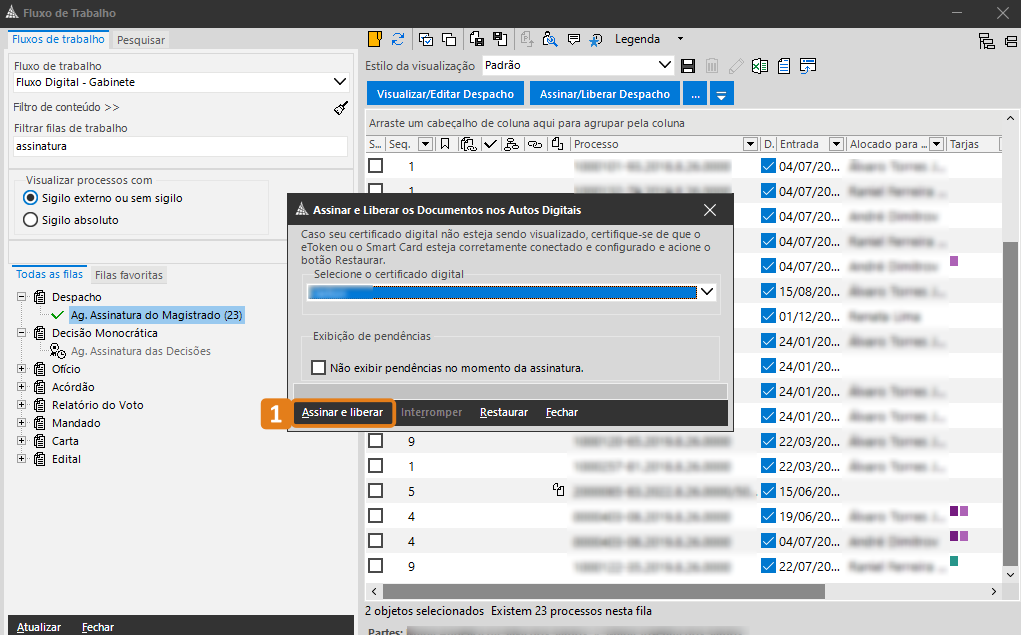Click 'Visualizar/Editar Despacho' button
1021x635 pixels.
(x=445, y=94)
